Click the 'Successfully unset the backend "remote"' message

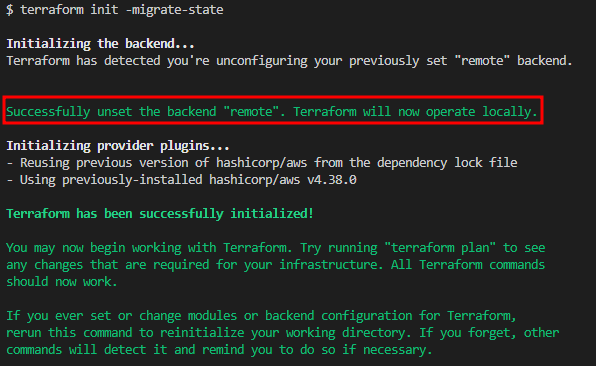tap(272, 112)
